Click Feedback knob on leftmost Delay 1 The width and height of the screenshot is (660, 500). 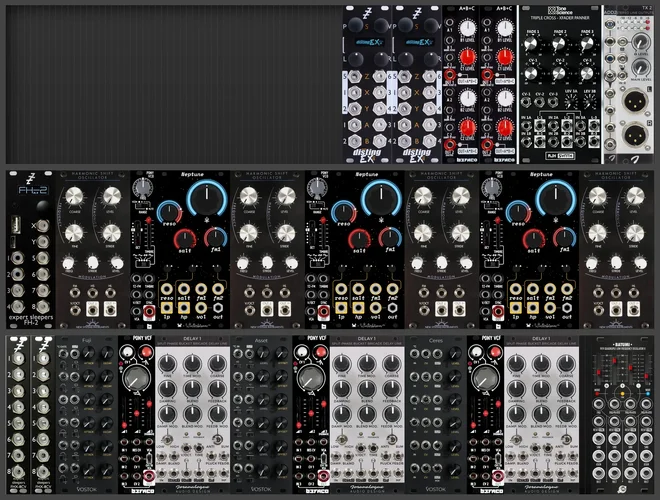coord(218,389)
